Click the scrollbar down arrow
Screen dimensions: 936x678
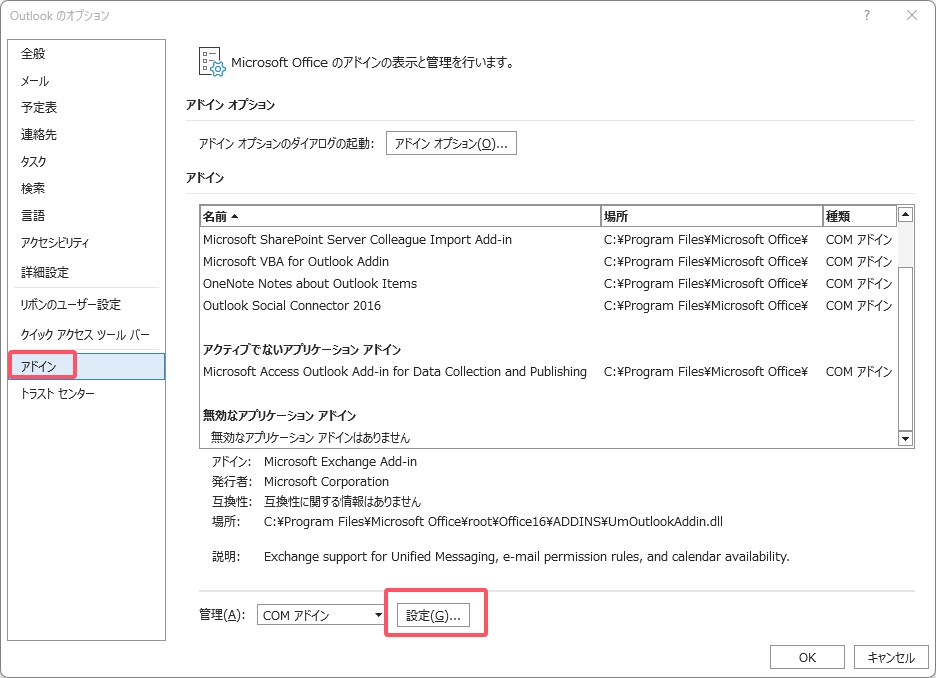tap(906, 438)
